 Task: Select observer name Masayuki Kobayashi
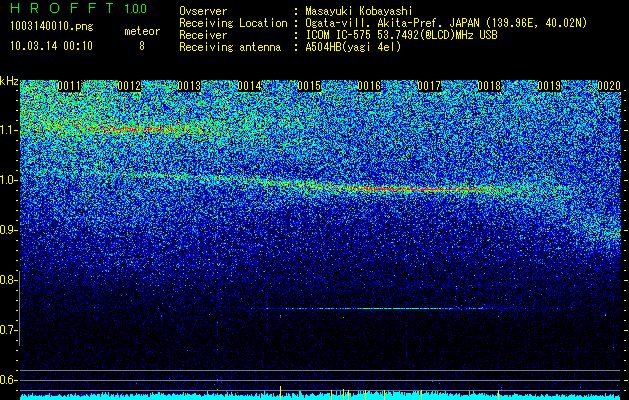(x=359, y=11)
